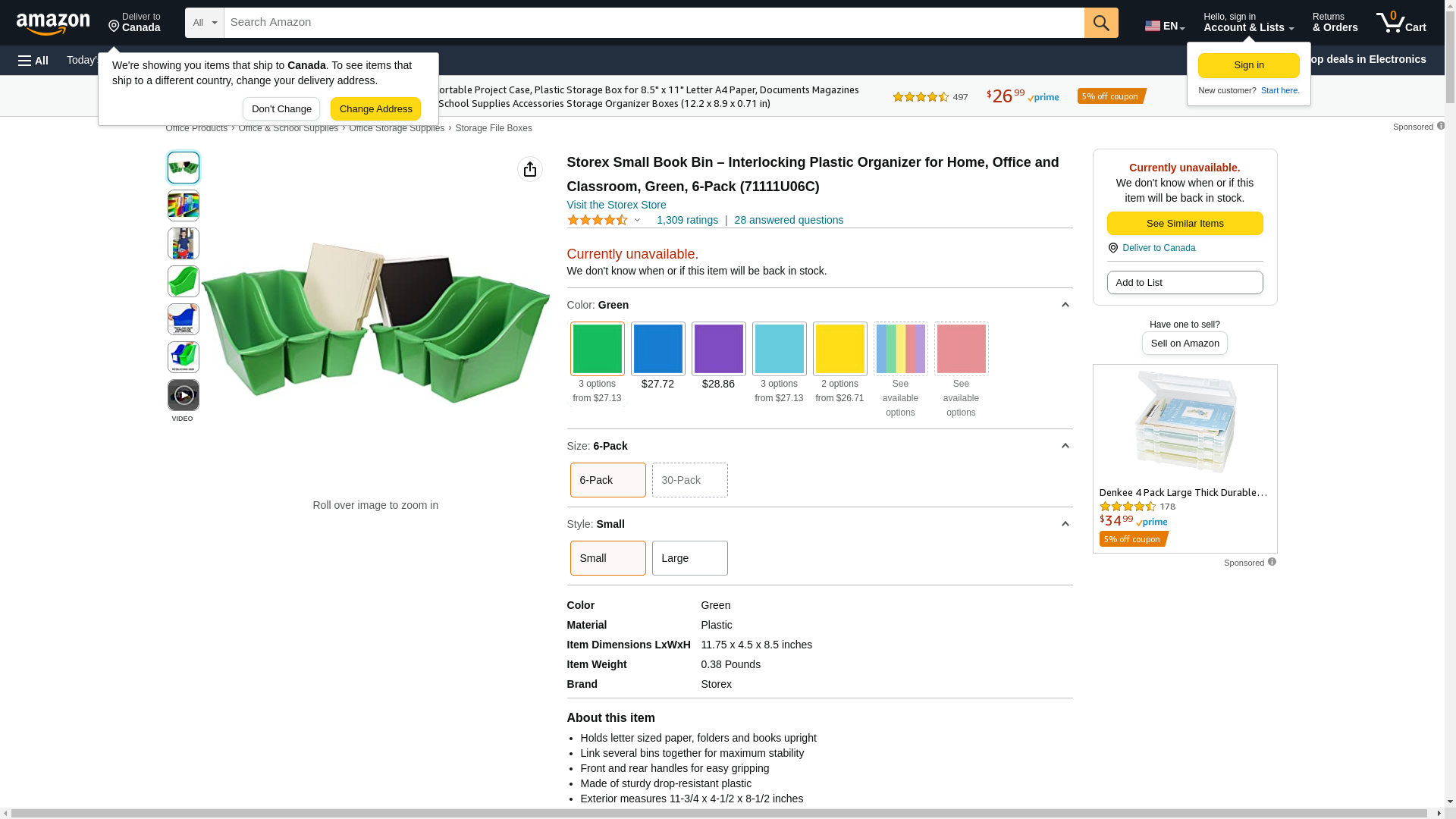Collapse the Style section chevron
The image size is (1456, 819).
tap(1065, 524)
